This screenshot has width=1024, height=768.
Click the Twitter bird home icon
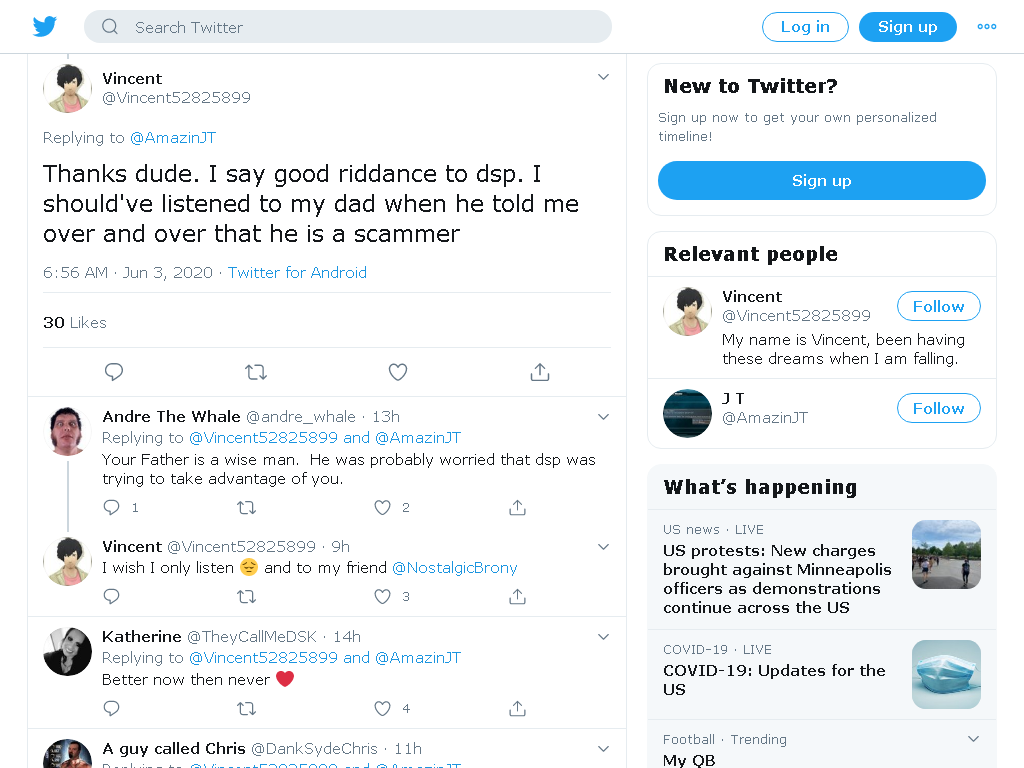(44, 27)
